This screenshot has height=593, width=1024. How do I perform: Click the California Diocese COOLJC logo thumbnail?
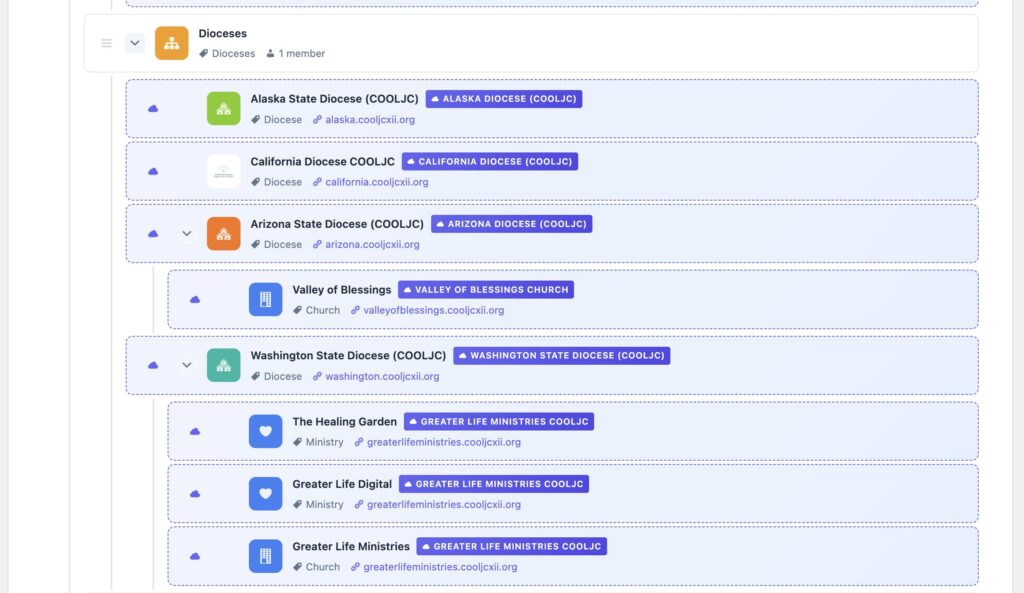point(223,171)
